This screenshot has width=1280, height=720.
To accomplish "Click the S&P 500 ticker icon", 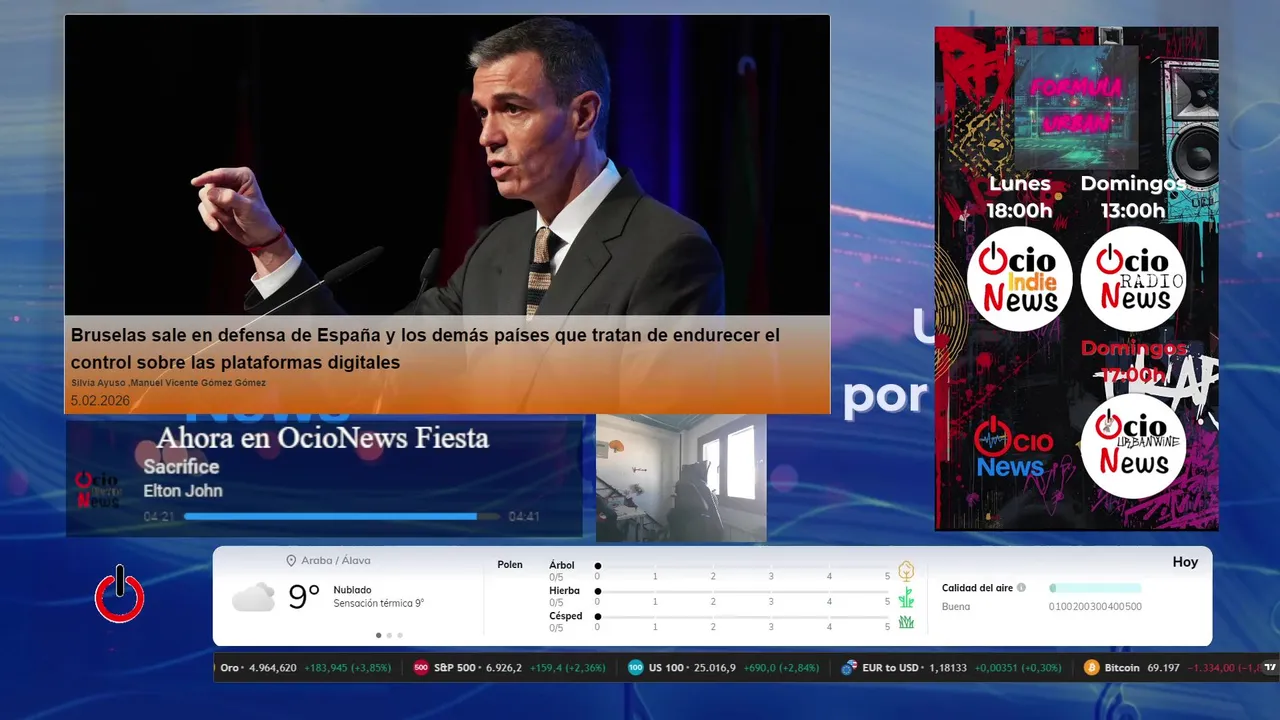I will [421, 667].
